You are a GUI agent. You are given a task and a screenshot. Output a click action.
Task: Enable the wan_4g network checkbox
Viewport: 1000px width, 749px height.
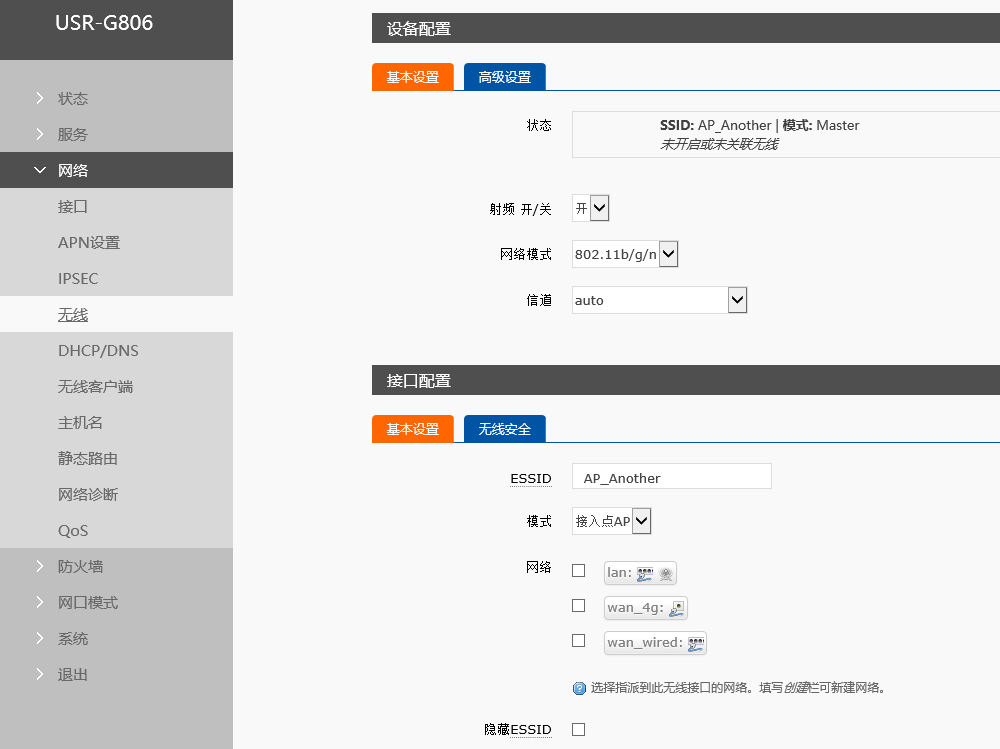coord(578,606)
